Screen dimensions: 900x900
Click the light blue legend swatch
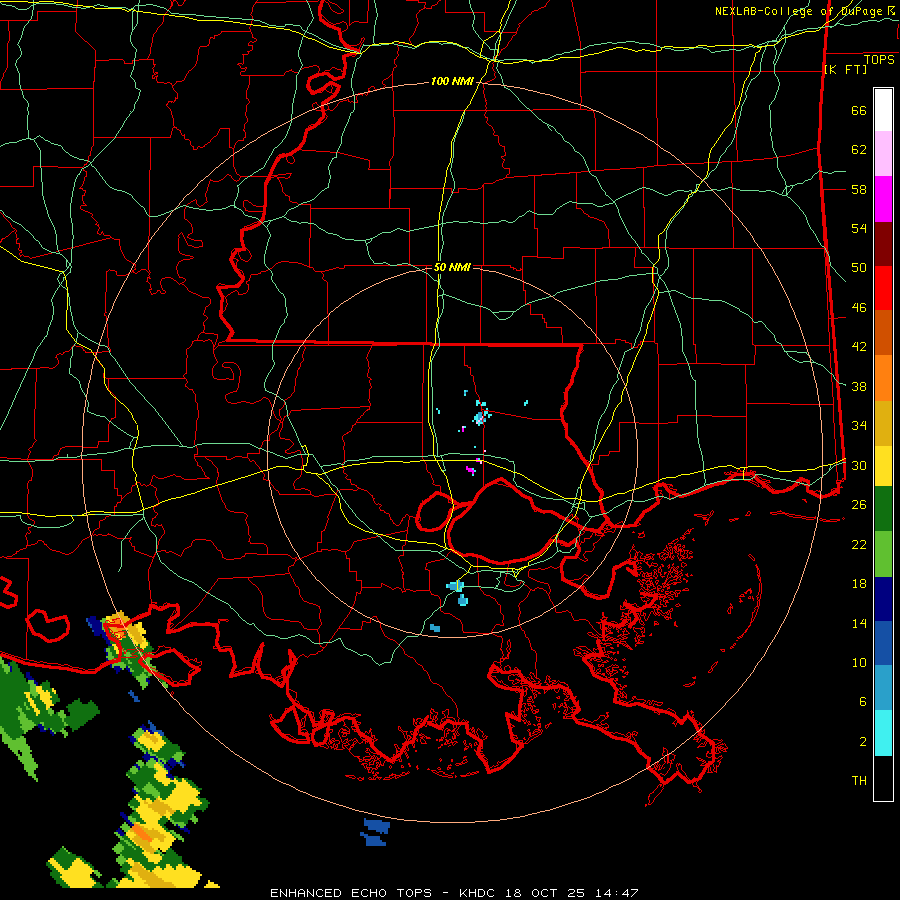tap(883, 688)
